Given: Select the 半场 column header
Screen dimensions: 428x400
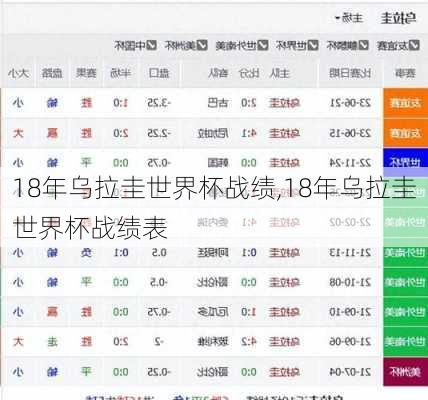Looking at the screenshot, I should [x=120, y=73].
